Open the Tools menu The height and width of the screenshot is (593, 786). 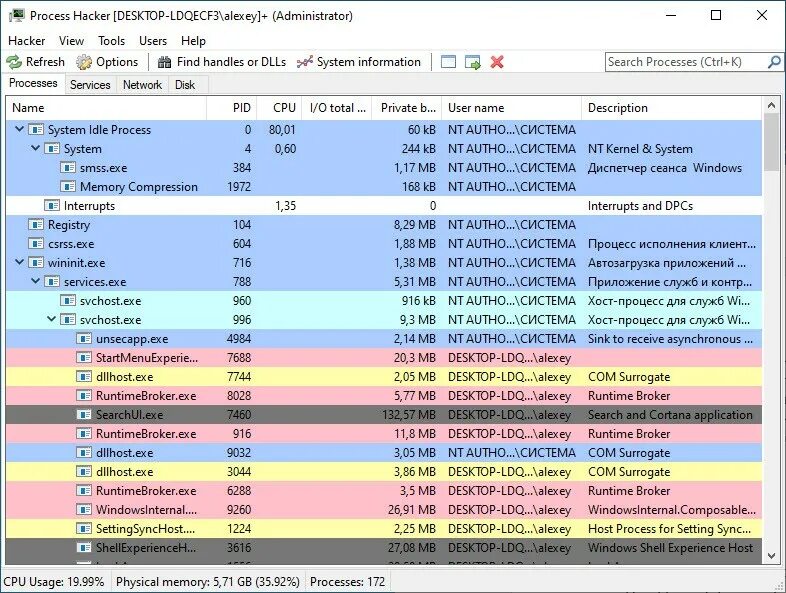[111, 41]
